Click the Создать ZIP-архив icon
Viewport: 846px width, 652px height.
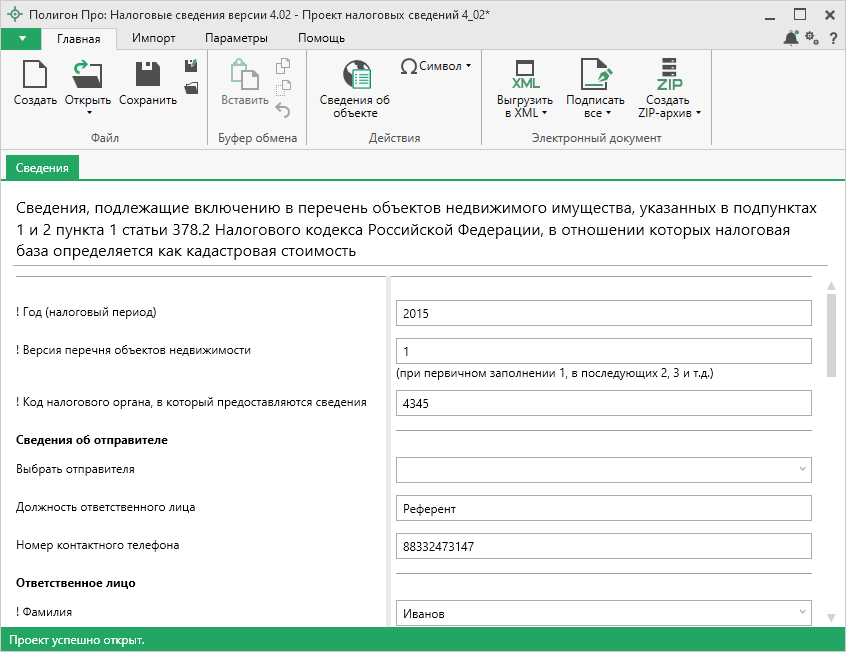(668, 75)
